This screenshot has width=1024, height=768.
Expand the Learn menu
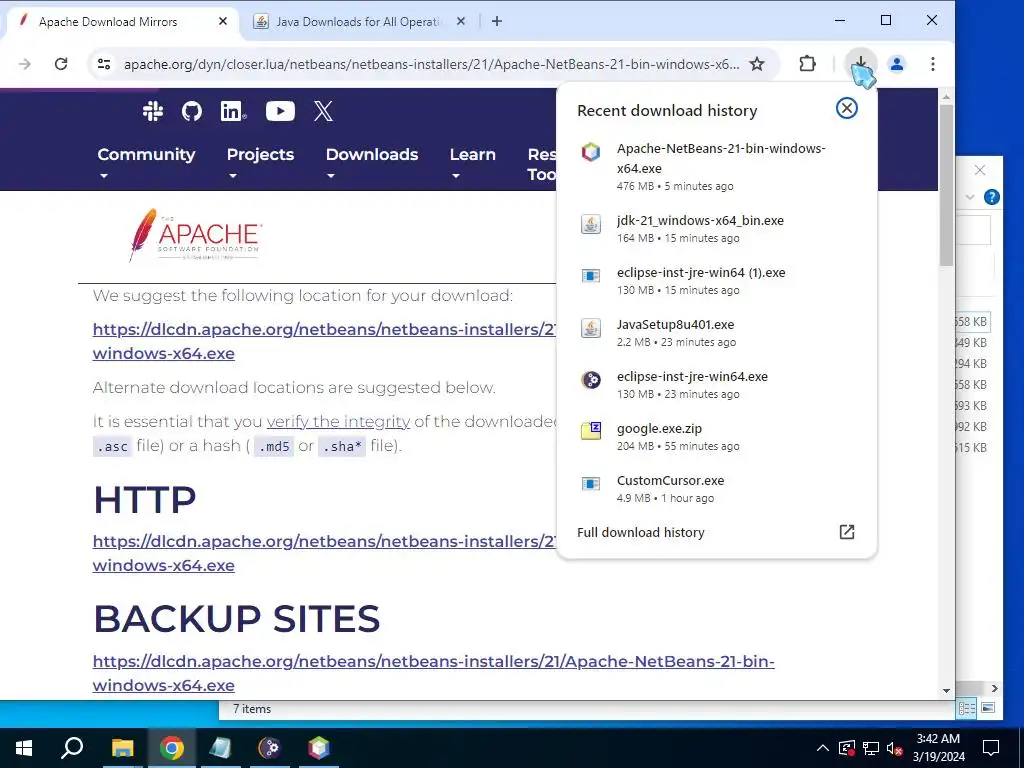pos(472,162)
